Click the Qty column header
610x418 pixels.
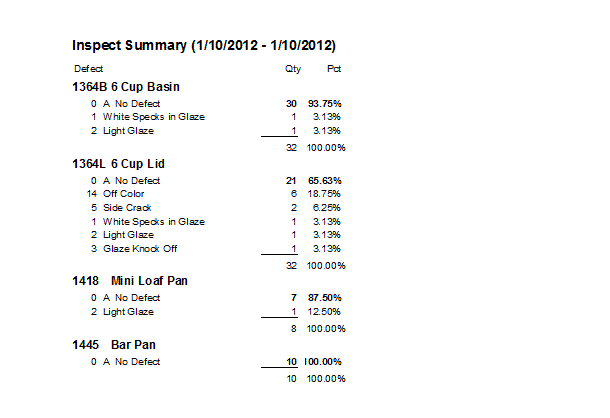(x=293, y=68)
